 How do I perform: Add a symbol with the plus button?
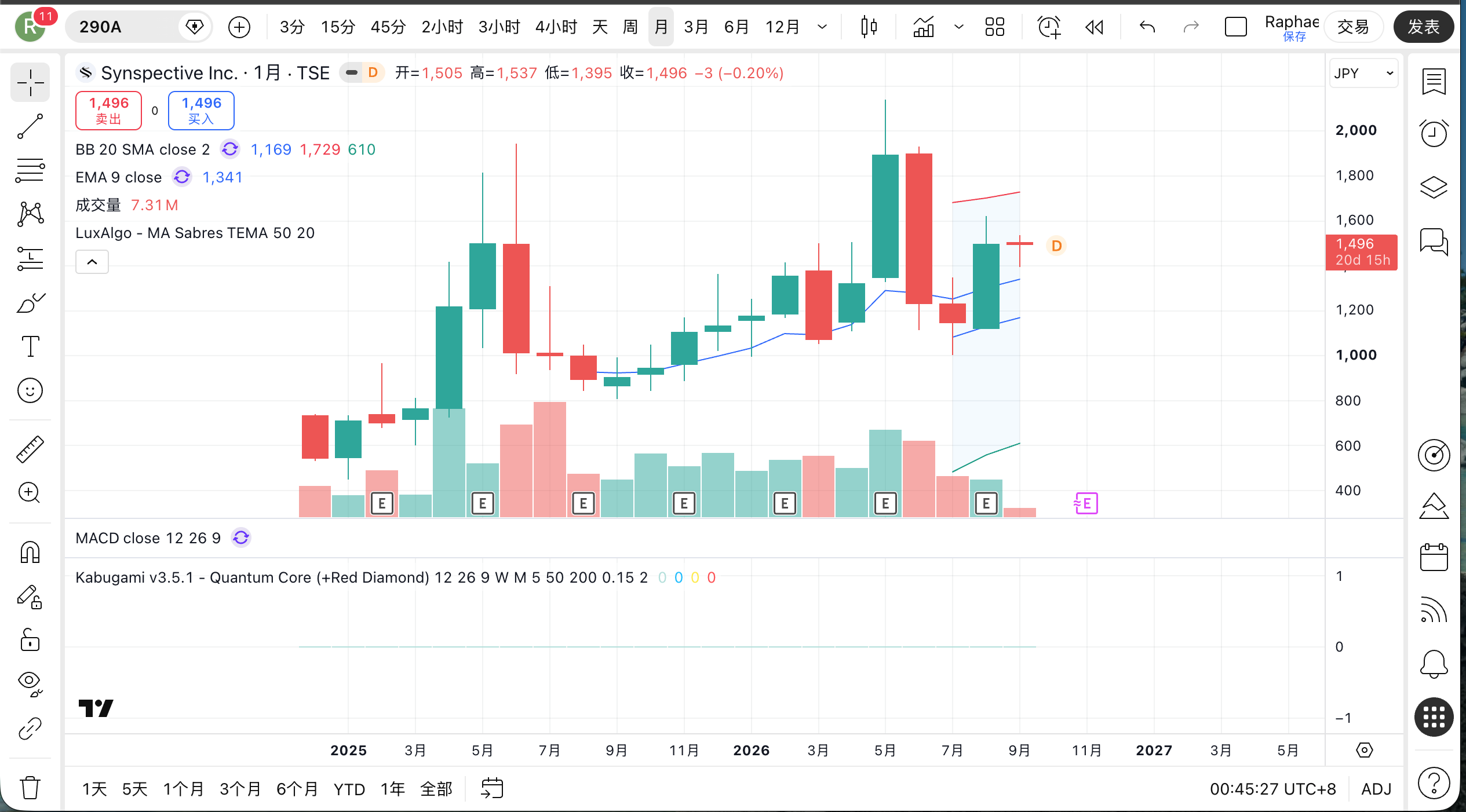point(239,27)
